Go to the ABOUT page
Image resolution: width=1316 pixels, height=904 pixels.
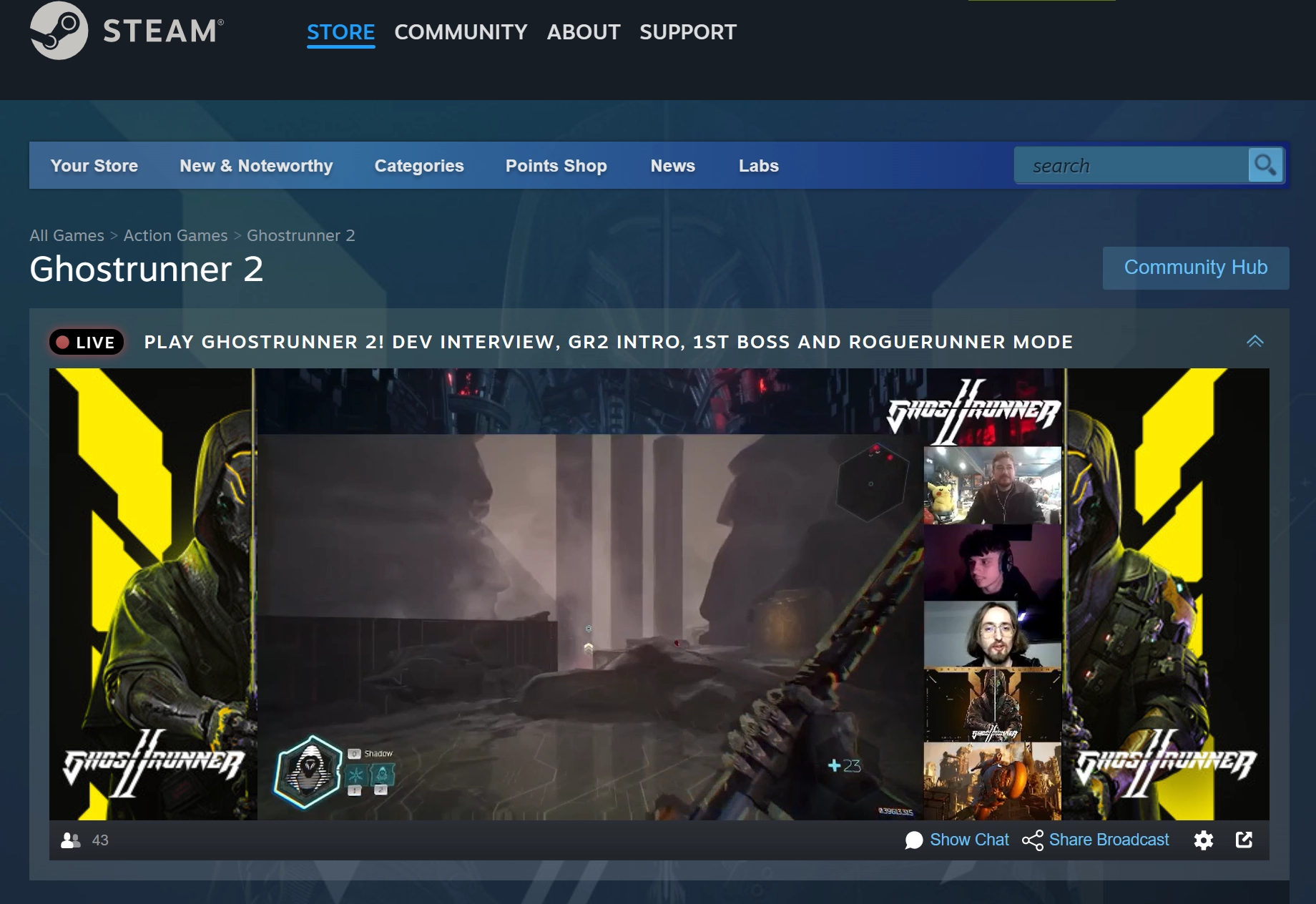point(584,32)
